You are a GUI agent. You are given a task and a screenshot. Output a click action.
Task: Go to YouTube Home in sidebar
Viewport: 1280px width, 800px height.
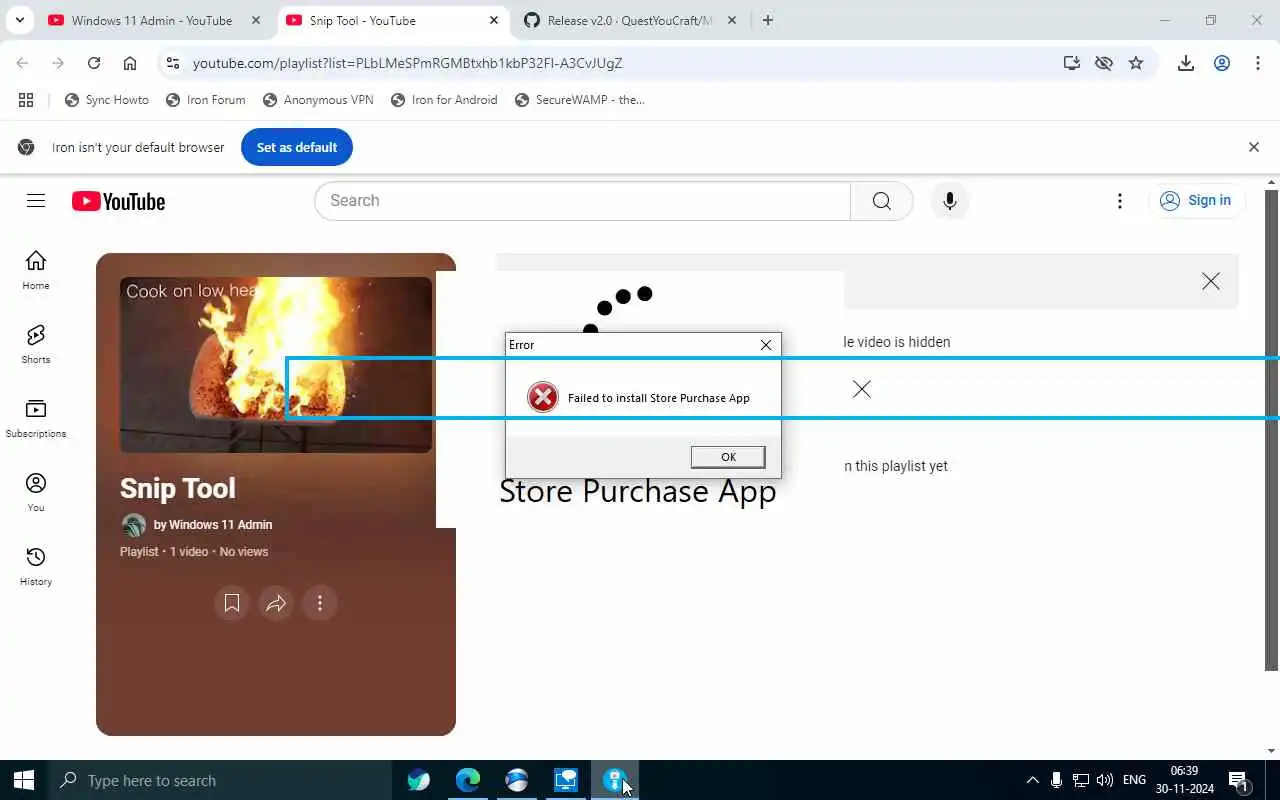(x=36, y=270)
